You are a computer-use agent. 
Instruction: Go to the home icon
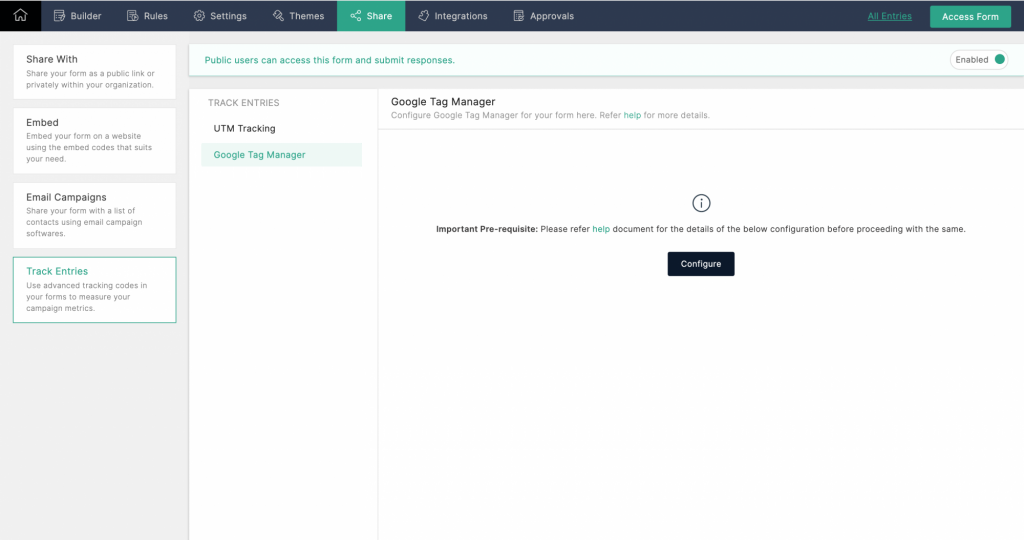[x=20, y=15]
